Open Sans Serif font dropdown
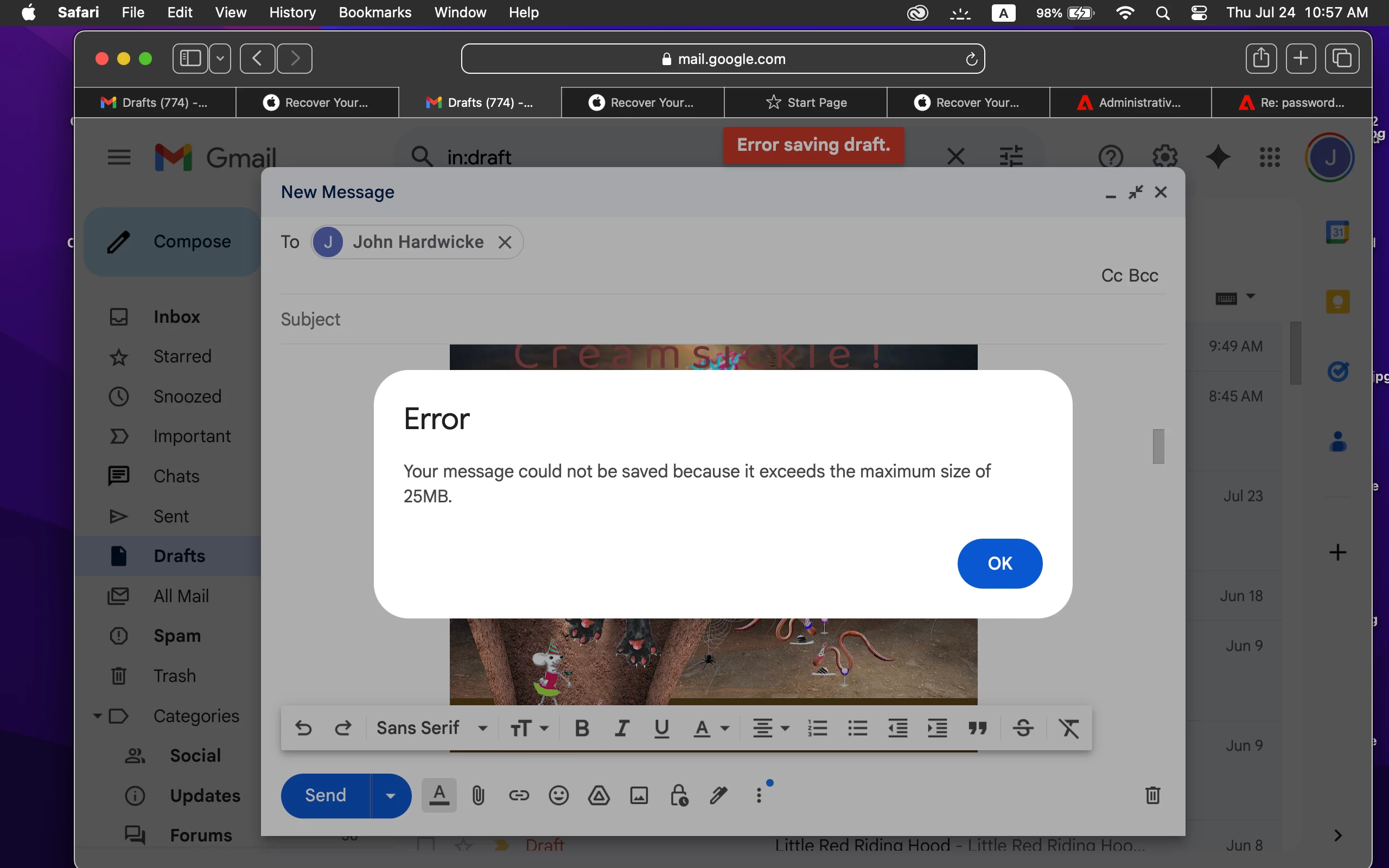The height and width of the screenshot is (868, 1389). click(432, 728)
